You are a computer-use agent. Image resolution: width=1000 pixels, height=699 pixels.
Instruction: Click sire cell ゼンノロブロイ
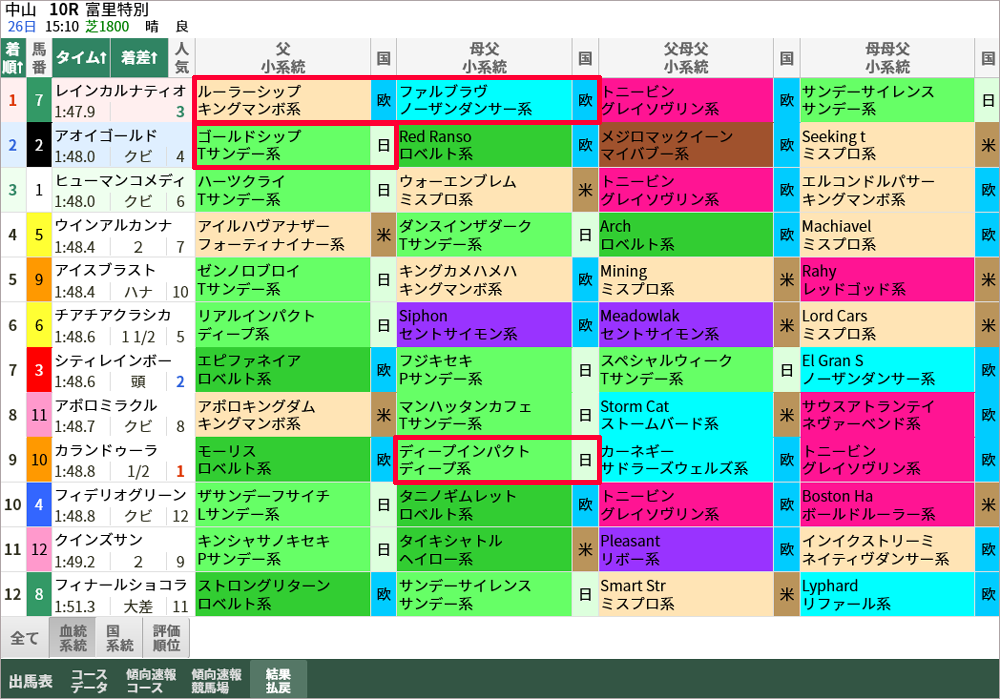(x=283, y=279)
